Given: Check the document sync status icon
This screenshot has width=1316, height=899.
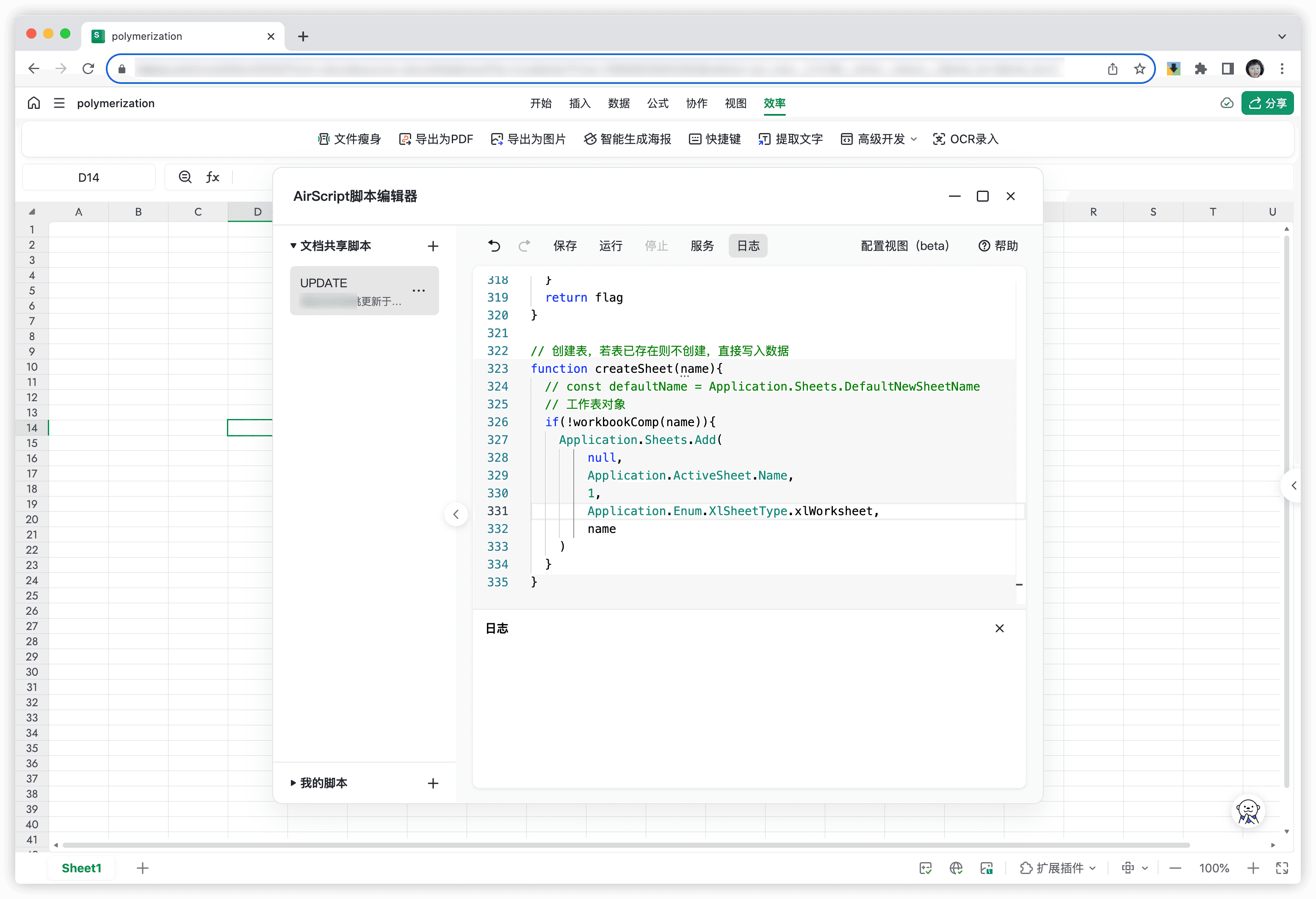Looking at the screenshot, I should [x=1227, y=103].
